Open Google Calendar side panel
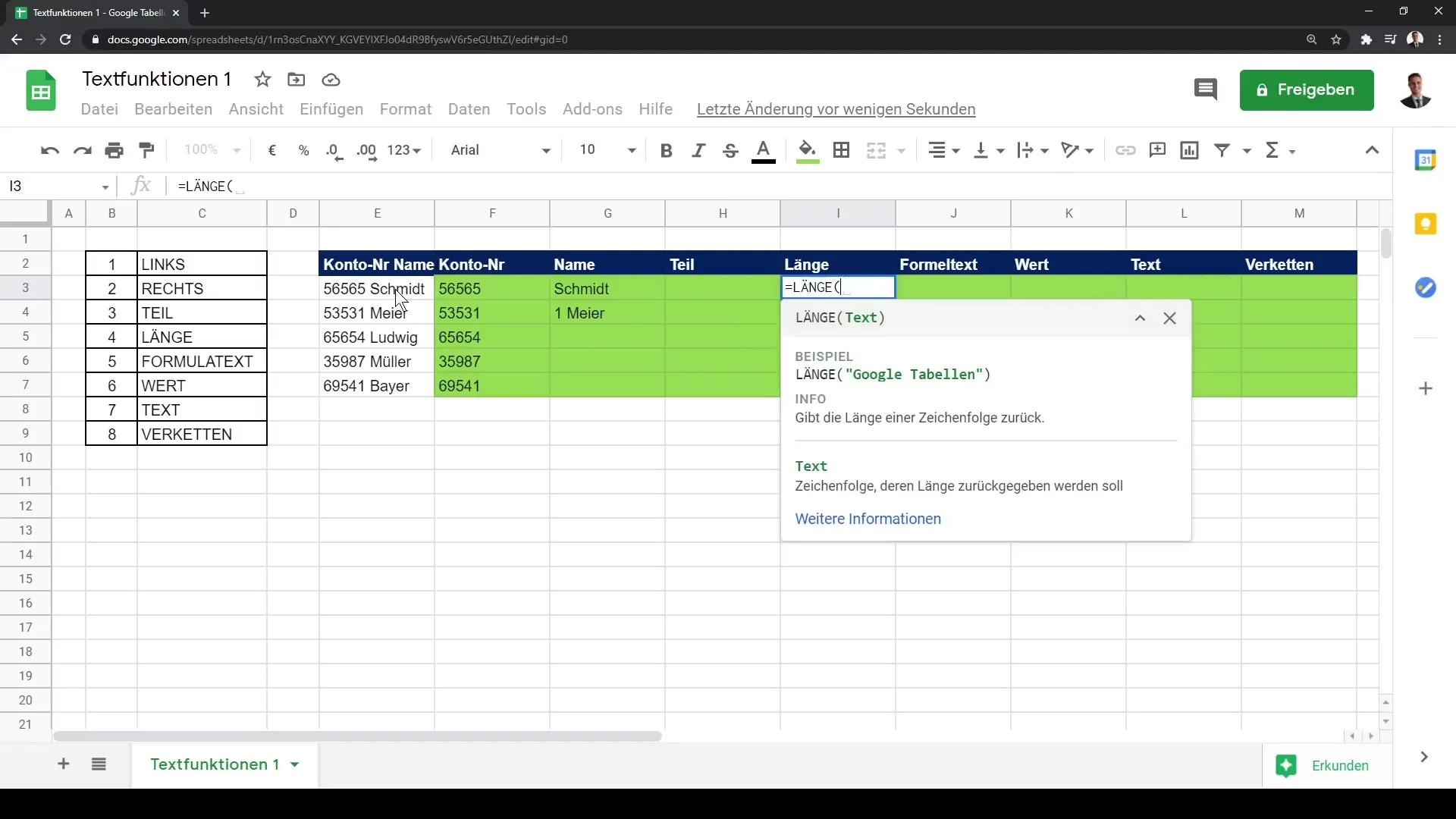 pyautogui.click(x=1426, y=160)
